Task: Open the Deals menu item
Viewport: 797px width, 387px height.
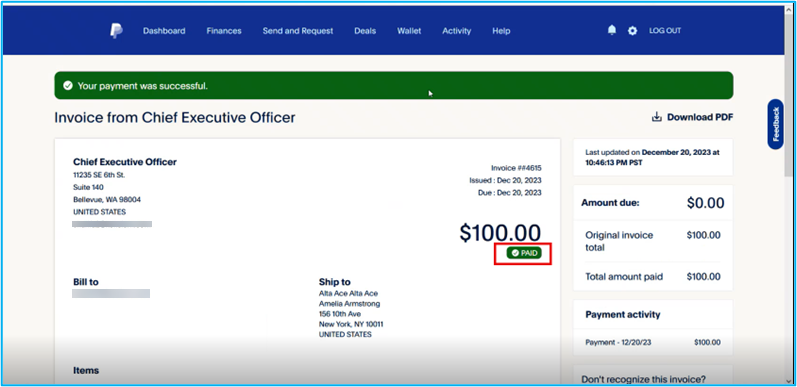Action: tap(365, 31)
